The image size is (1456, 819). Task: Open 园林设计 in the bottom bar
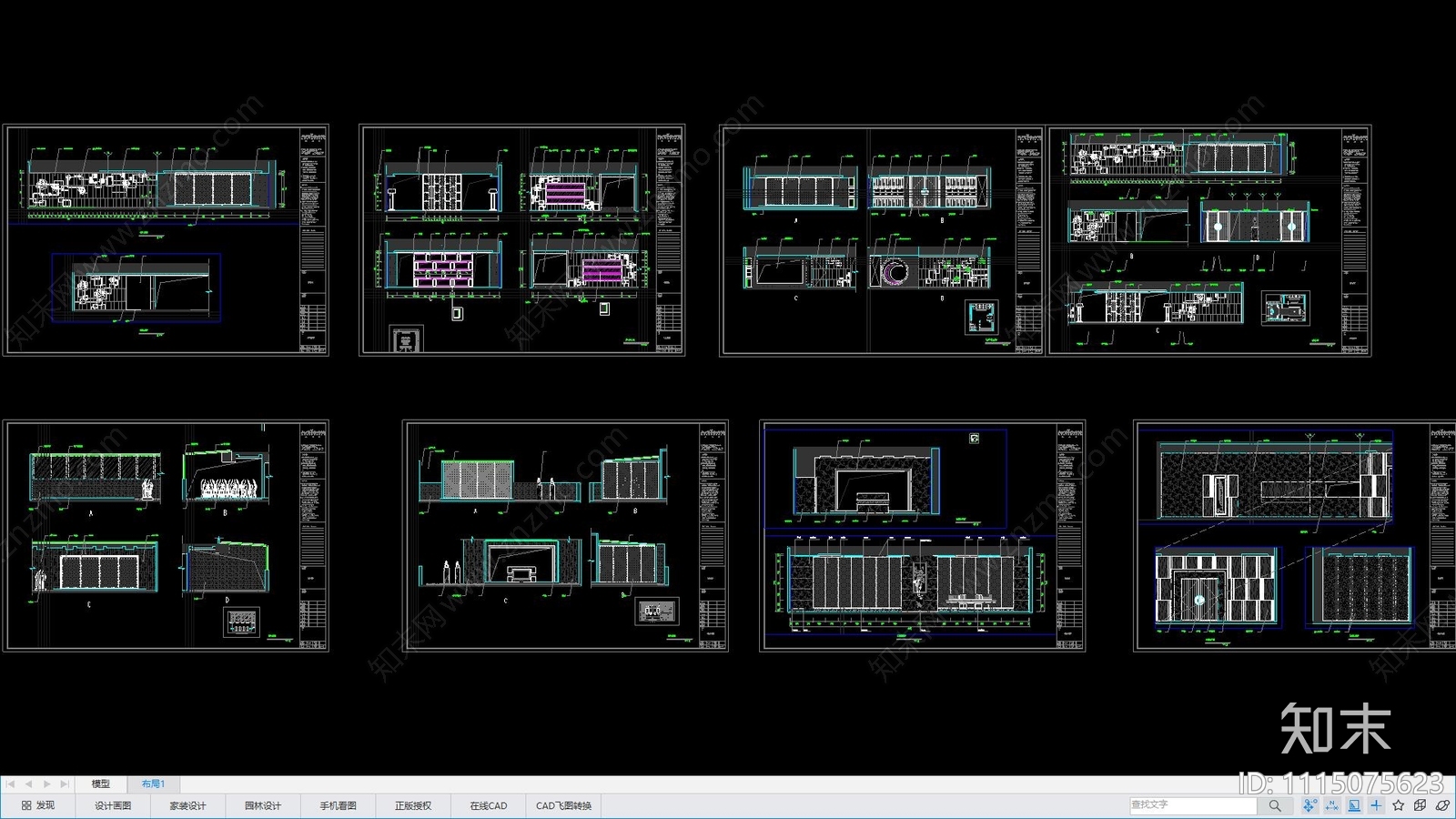pyautogui.click(x=263, y=805)
